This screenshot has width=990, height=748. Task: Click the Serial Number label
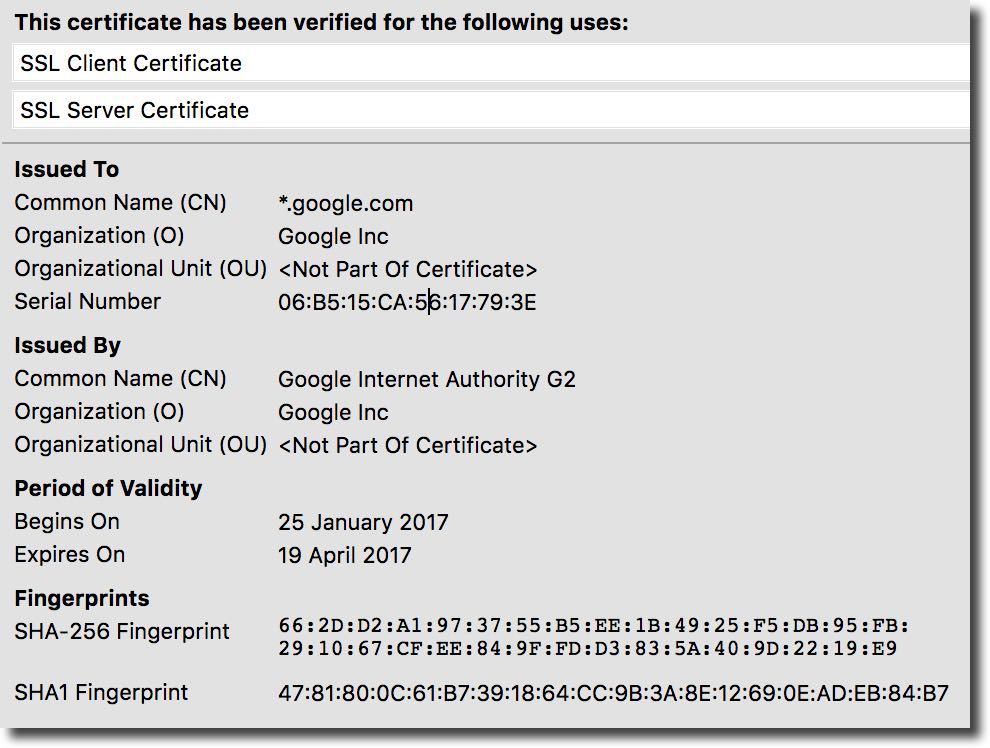(87, 302)
